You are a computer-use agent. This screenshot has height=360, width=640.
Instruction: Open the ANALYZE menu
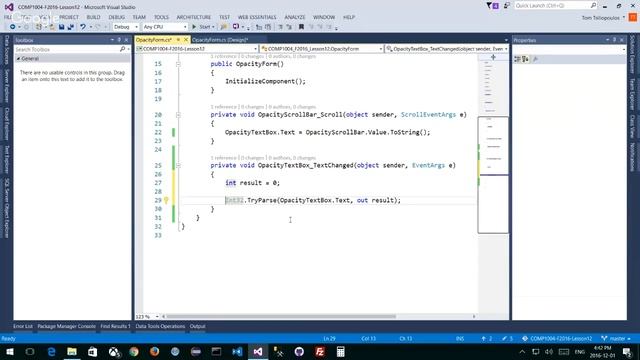[x=295, y=17]
